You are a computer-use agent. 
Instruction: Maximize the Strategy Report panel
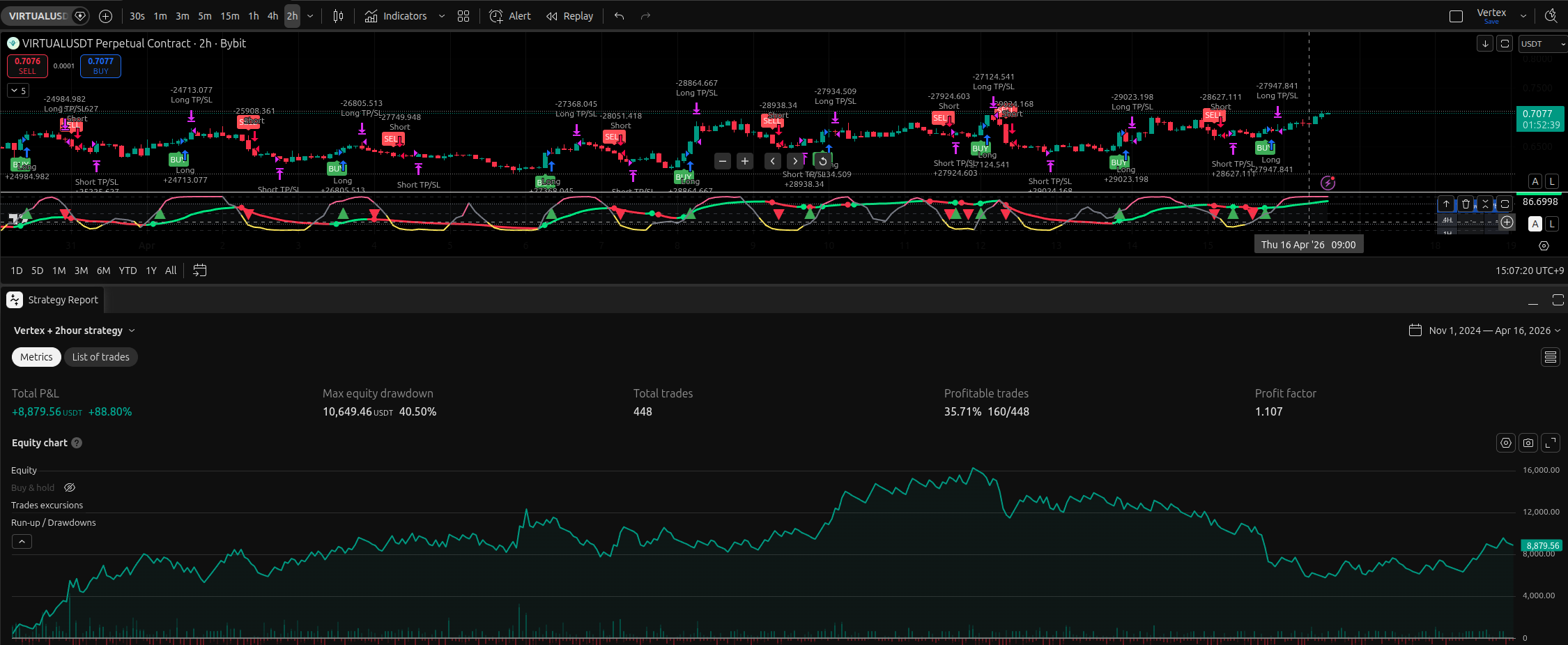(1558, 301)
